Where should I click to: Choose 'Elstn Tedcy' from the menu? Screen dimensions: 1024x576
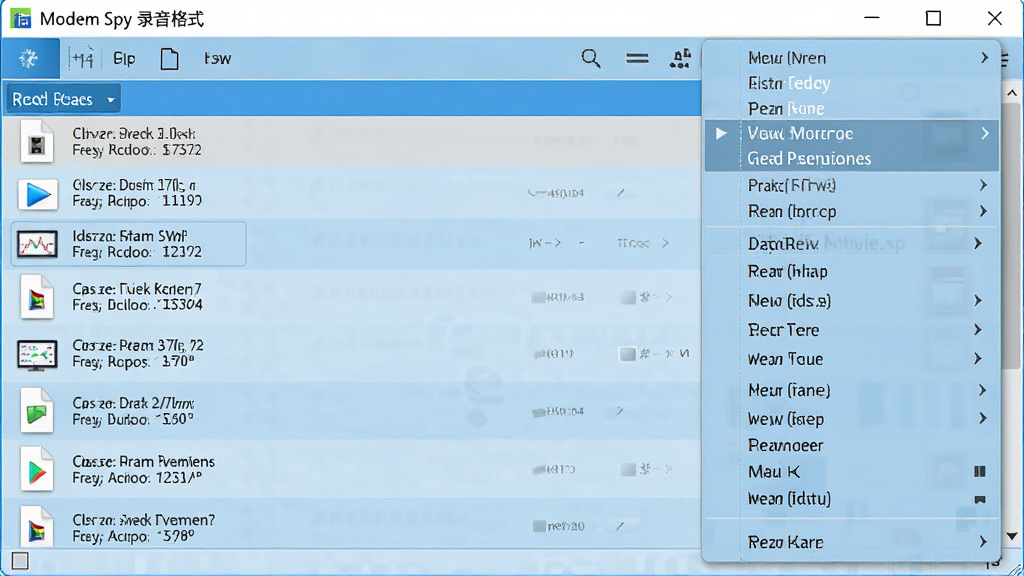789,83
